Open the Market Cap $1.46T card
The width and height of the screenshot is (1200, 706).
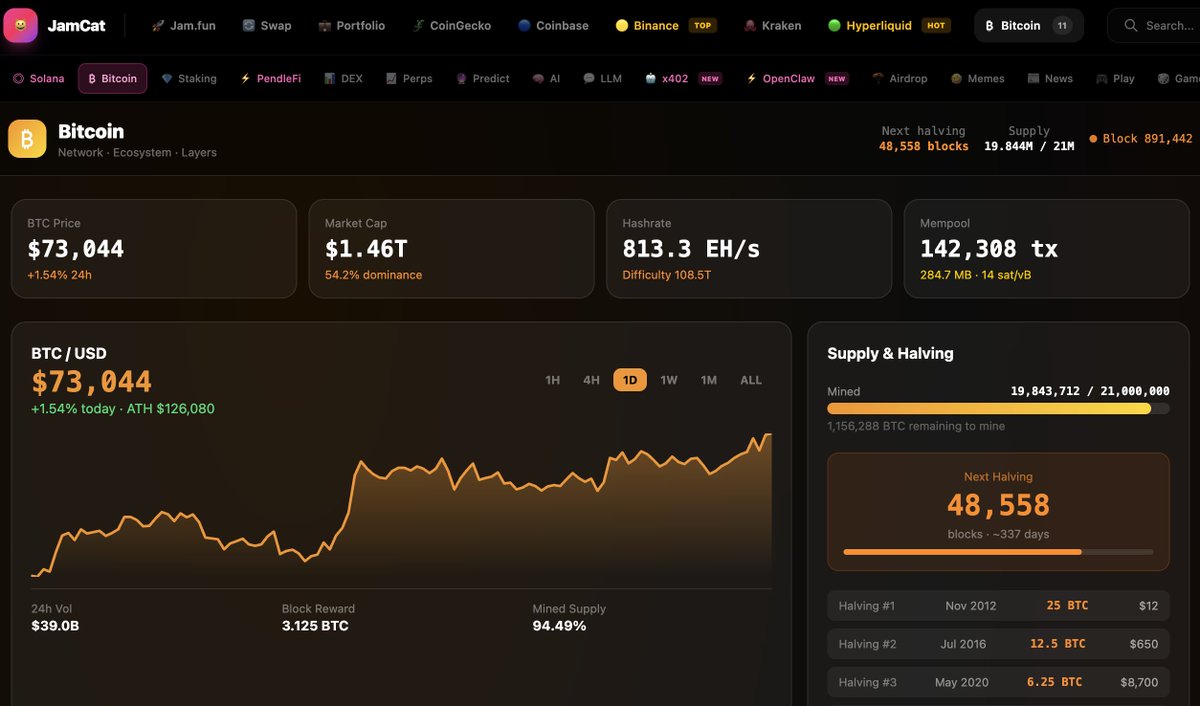(451, 248)
